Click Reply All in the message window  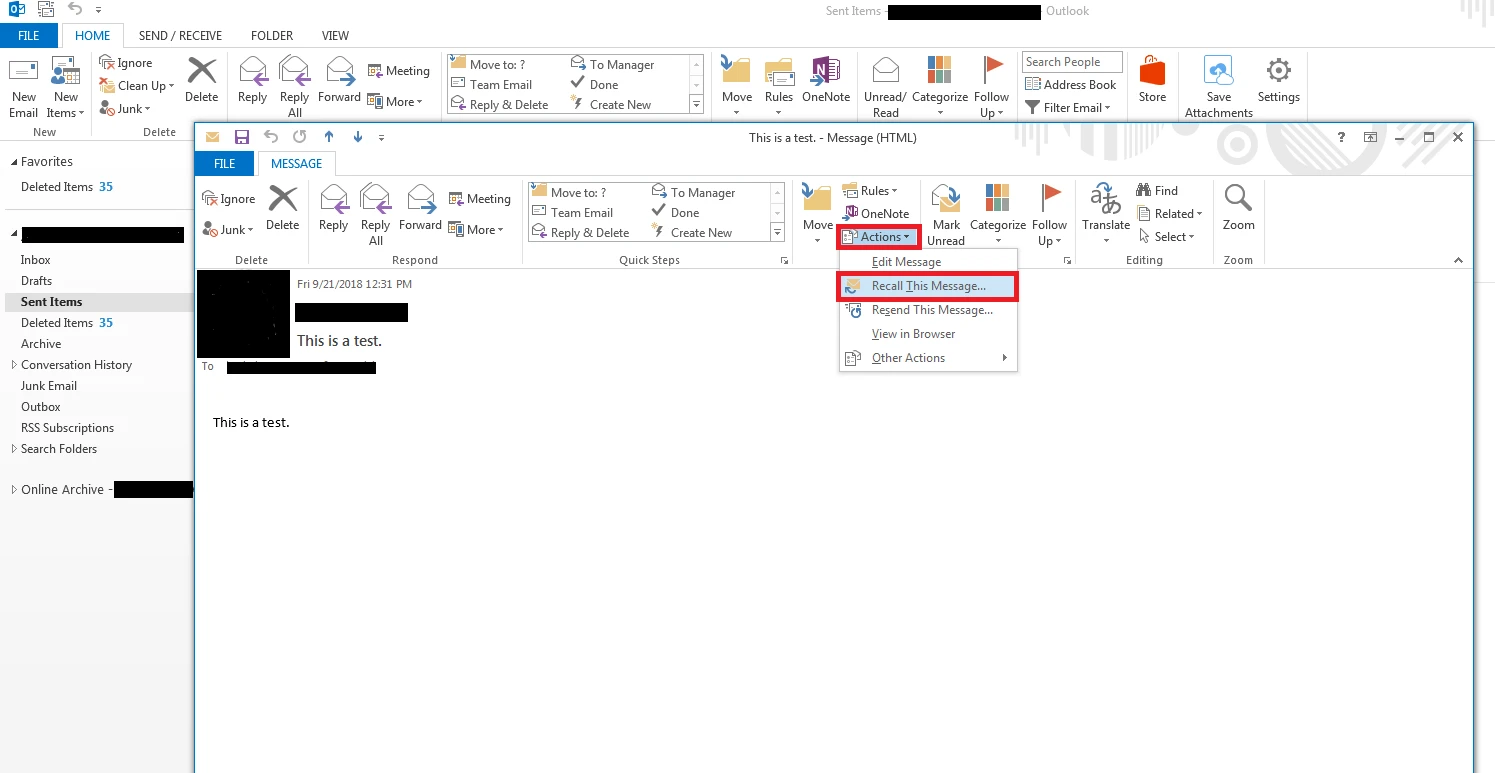(375, 211)
